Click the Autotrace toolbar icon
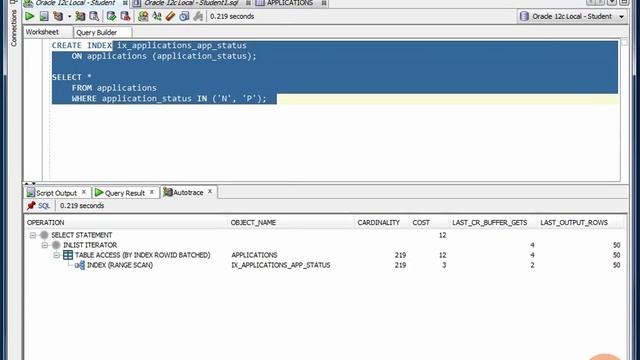The width and height of the screenshot is (640, 360). click(x=80, y=16)
